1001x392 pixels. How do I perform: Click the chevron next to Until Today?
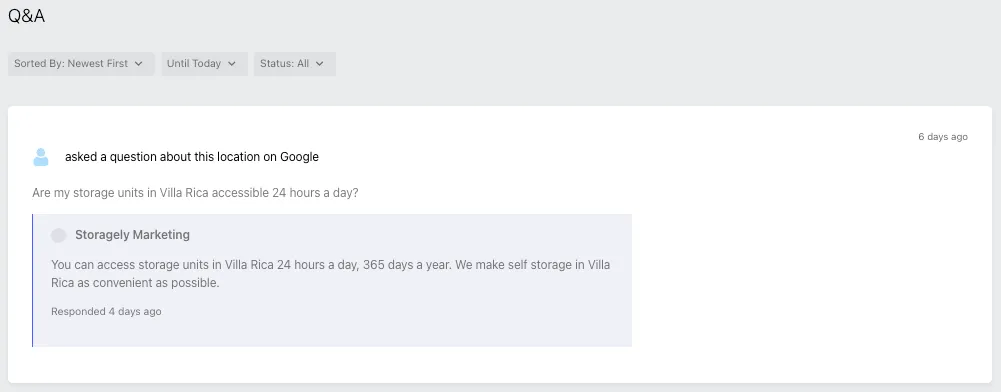coord(232,64)
